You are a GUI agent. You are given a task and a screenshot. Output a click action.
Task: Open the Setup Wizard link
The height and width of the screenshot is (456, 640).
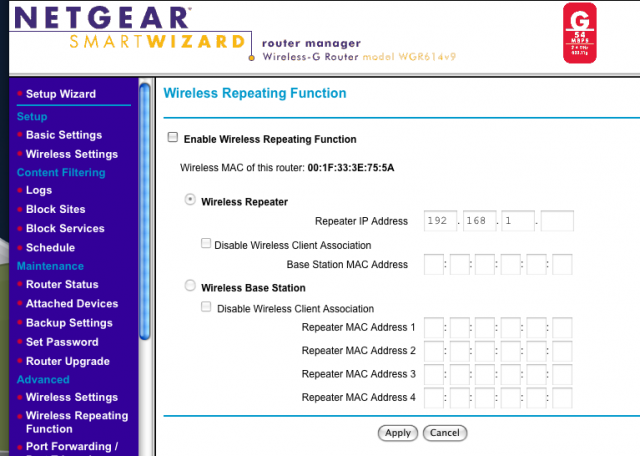(x=61, y=94)
